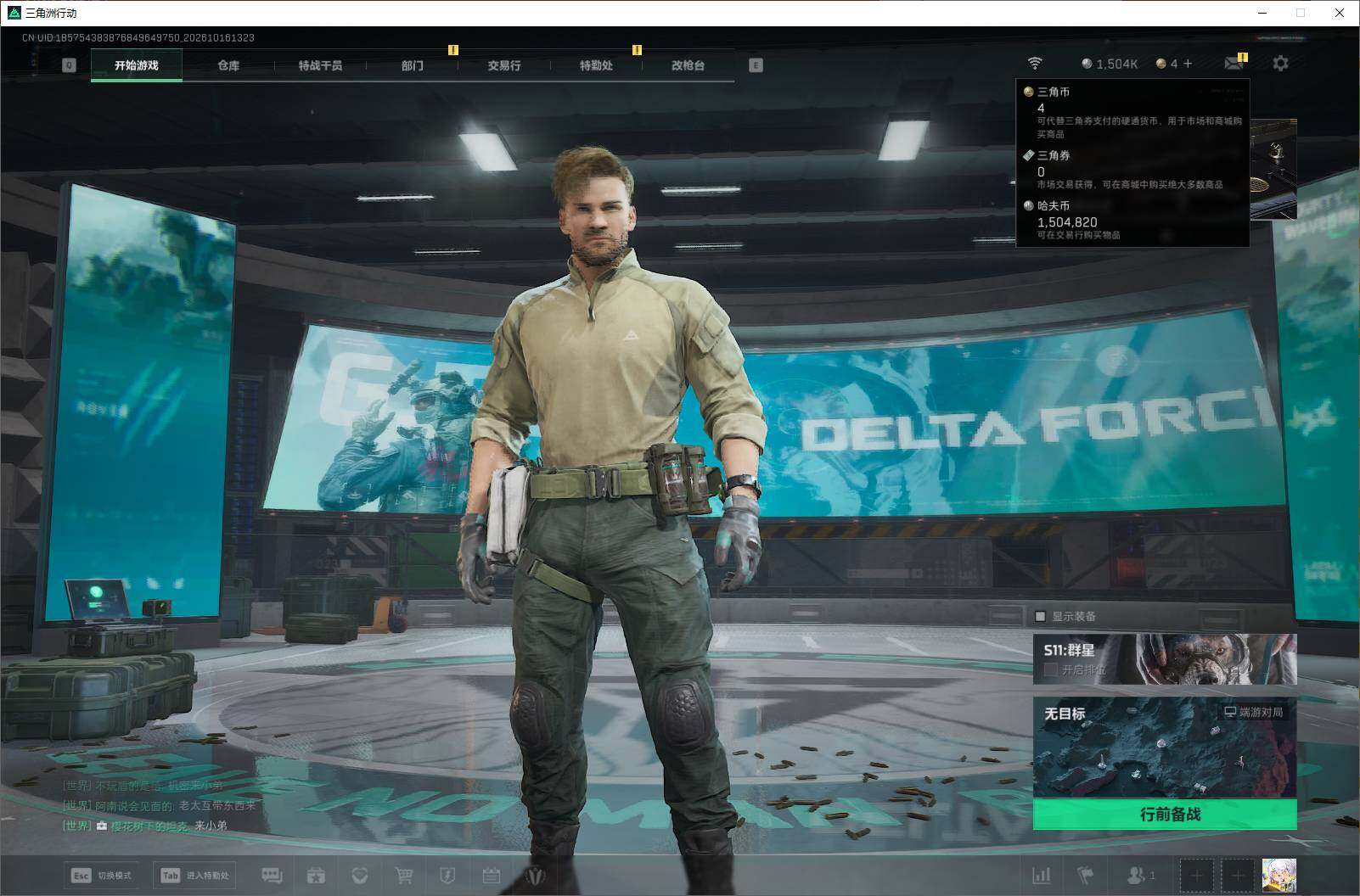Viewport: 1360px width, 896px height.
Task: Open the 改枪台 tab
Action: [x=688, y=65]
